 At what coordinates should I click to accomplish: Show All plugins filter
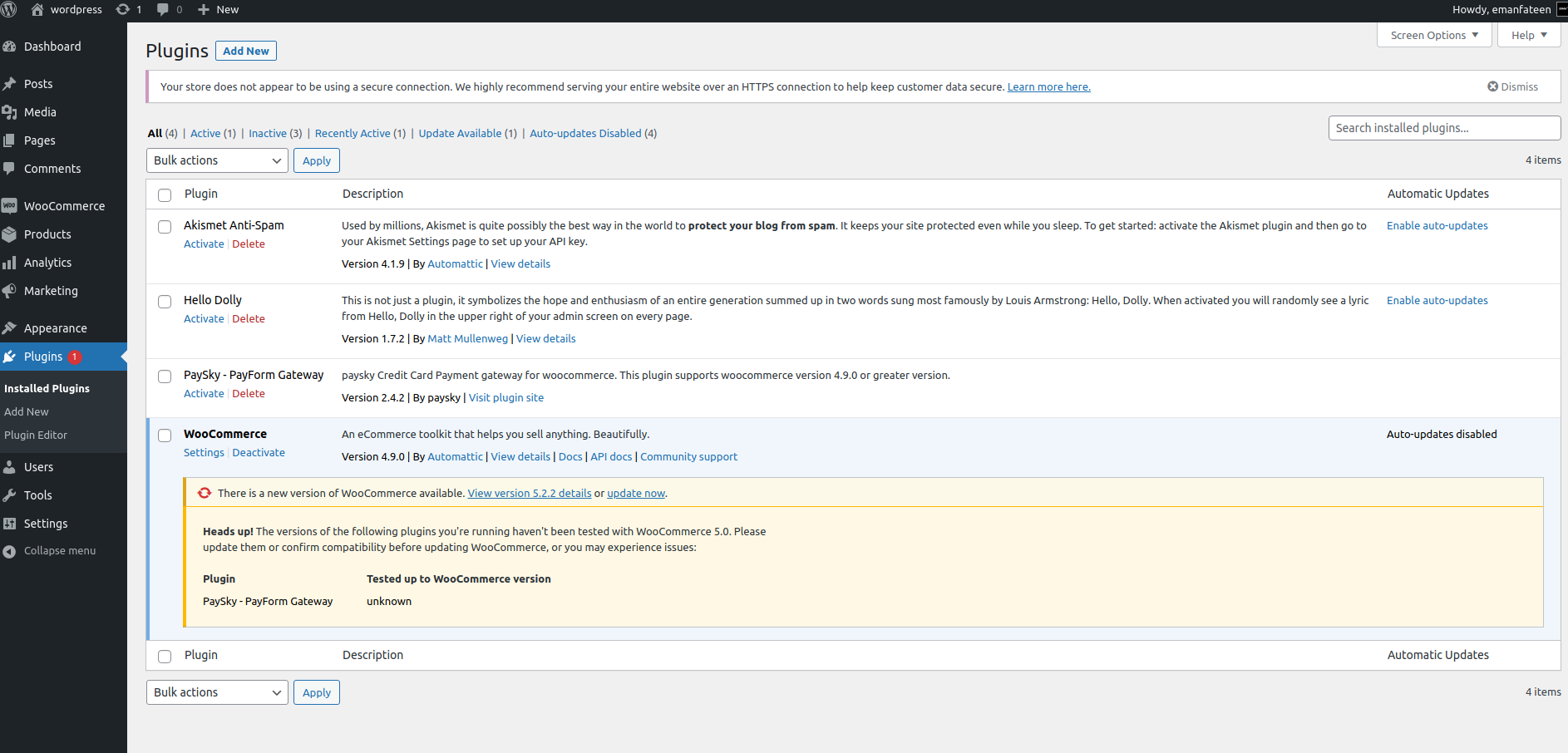tap(155, 133)
